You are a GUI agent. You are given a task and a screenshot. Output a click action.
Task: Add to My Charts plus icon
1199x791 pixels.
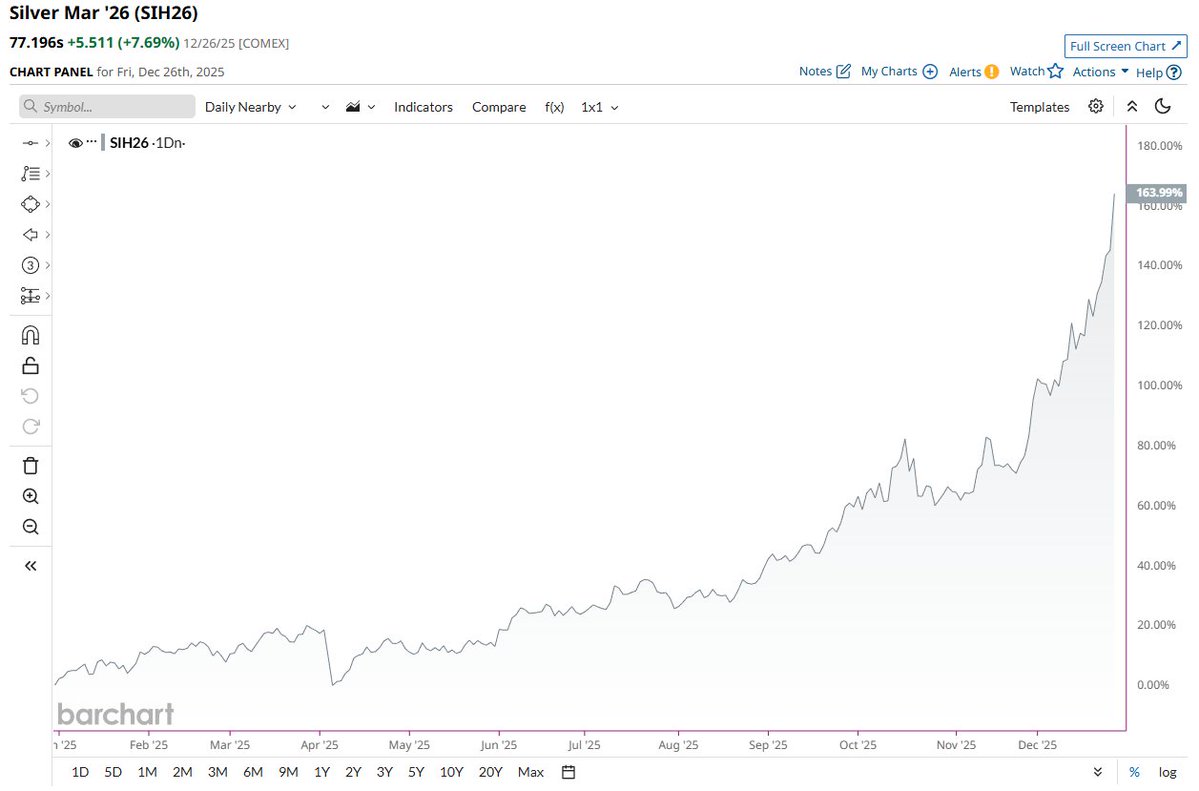point(930,71)
